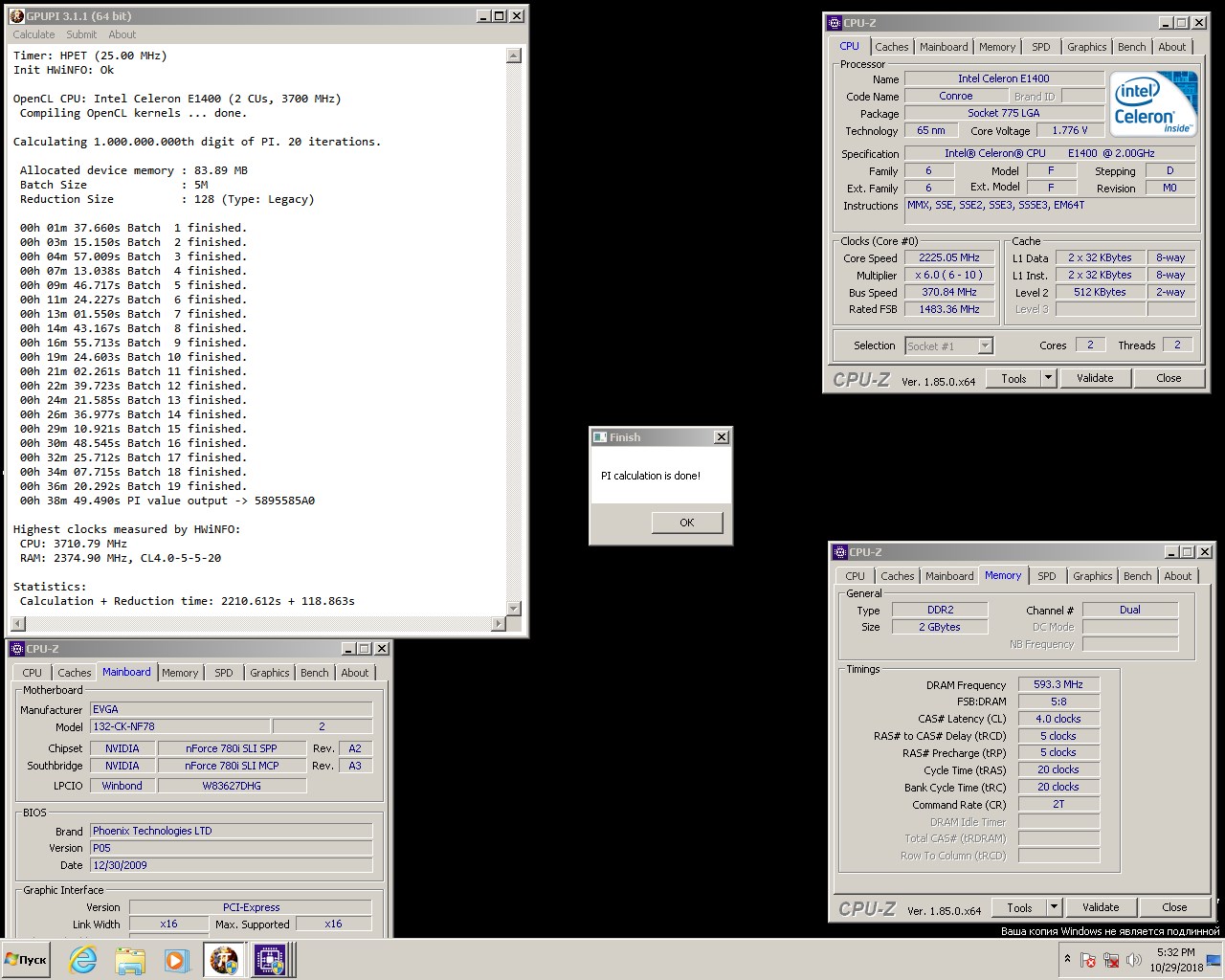The height and width of the screenshot is (980, 1225).
Task: Click Validate in the CPU-Z Memory window
Action: (x=1101, y=907)
